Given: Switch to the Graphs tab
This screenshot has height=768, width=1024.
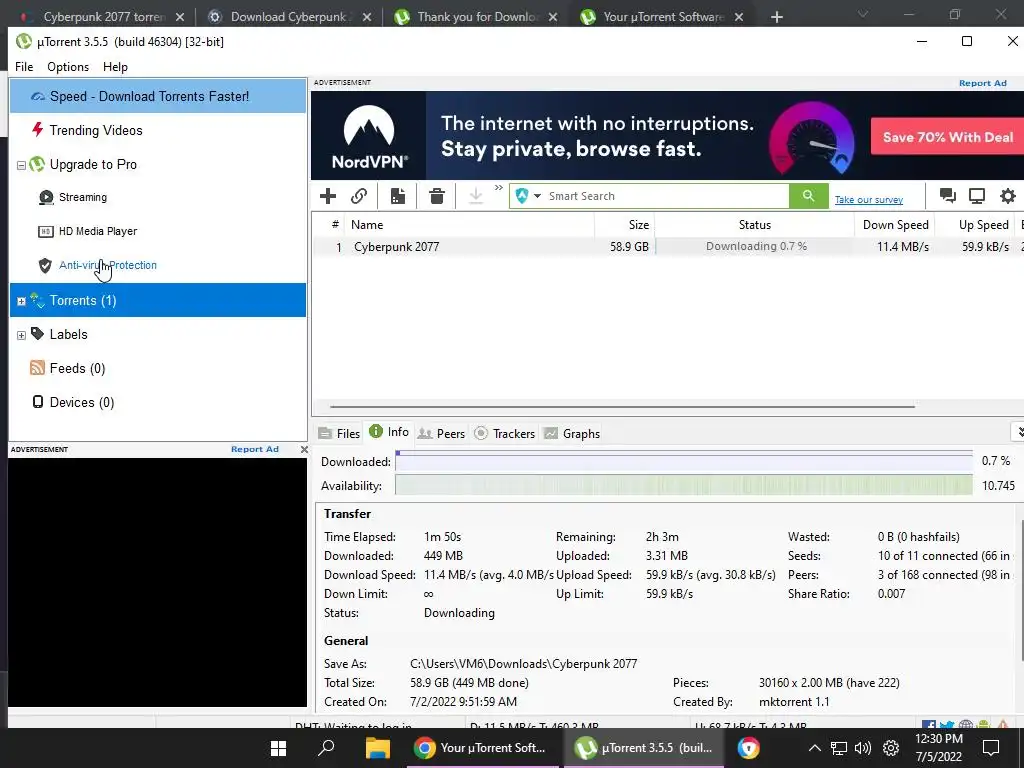Looking at the screenshot, I should point(572,434).
